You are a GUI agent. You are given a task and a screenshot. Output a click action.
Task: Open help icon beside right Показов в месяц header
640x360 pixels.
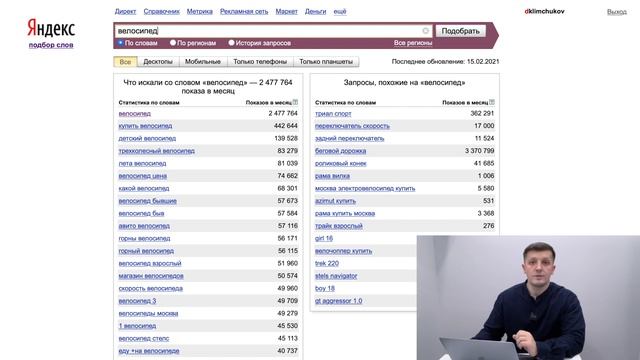pos(492,102)
